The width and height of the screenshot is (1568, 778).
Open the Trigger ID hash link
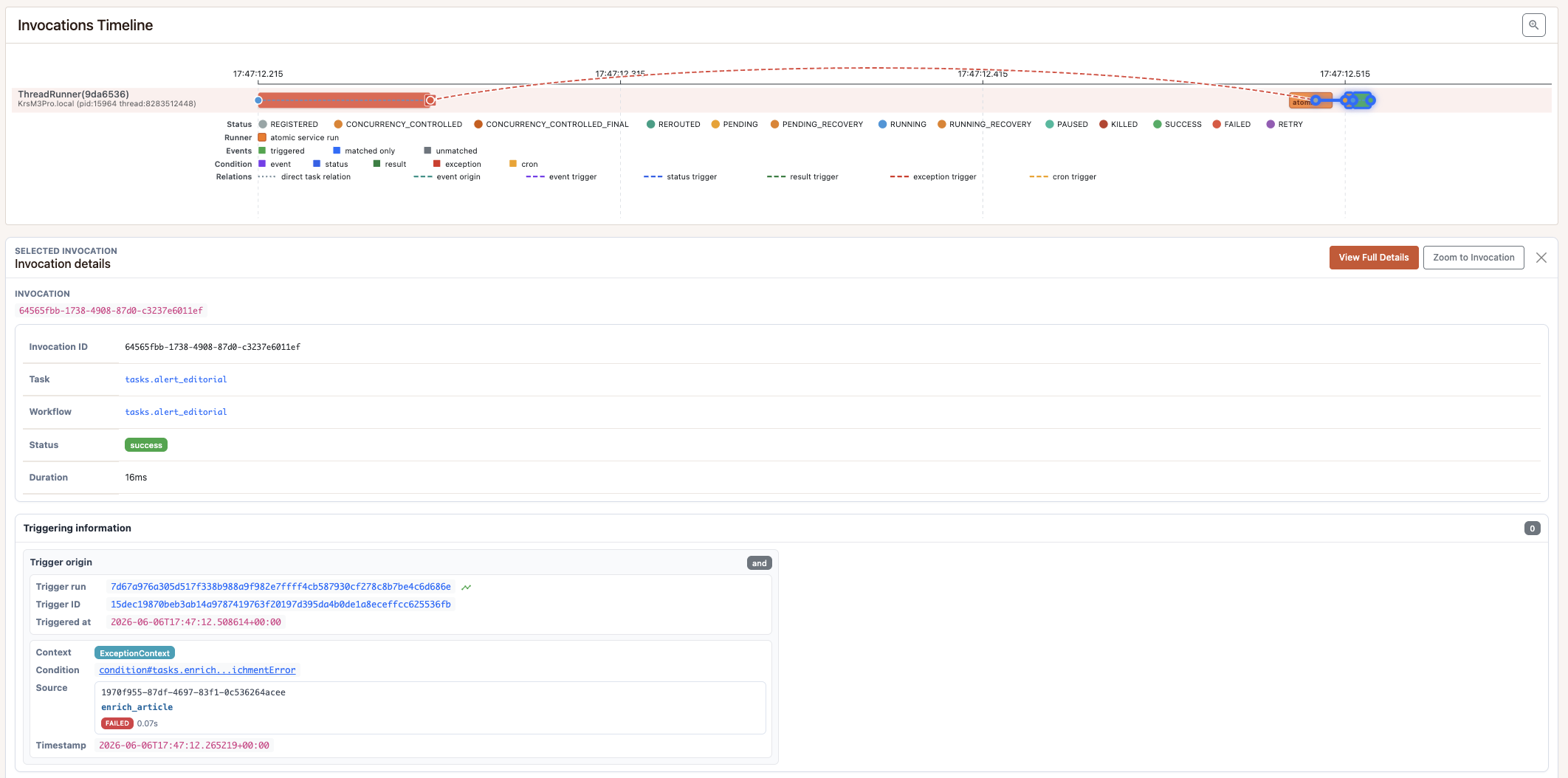pos(281,605)
